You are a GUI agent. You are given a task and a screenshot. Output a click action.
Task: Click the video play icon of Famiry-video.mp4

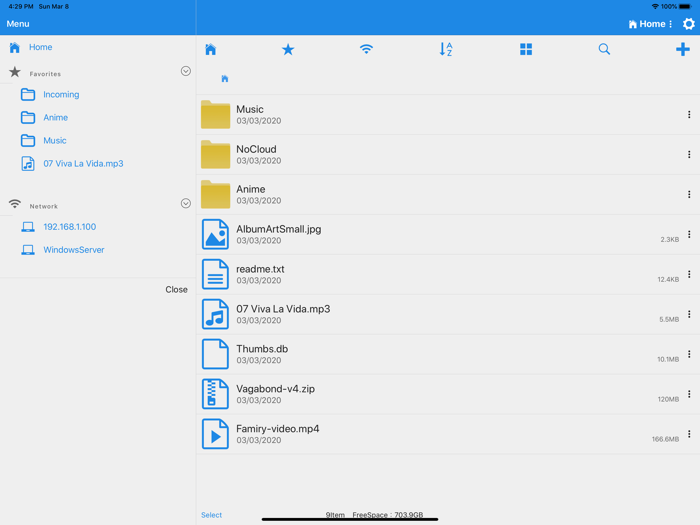215,433
